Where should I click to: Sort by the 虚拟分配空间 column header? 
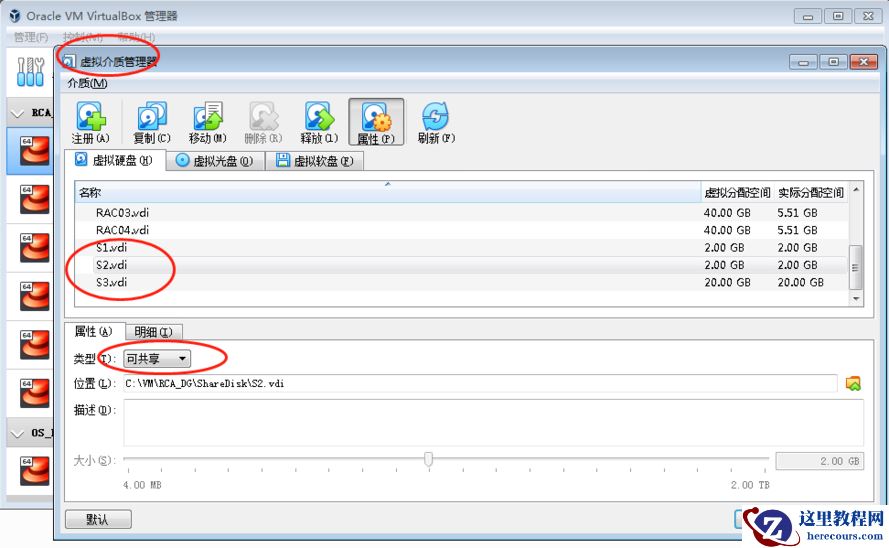click(x=737, y=193)
